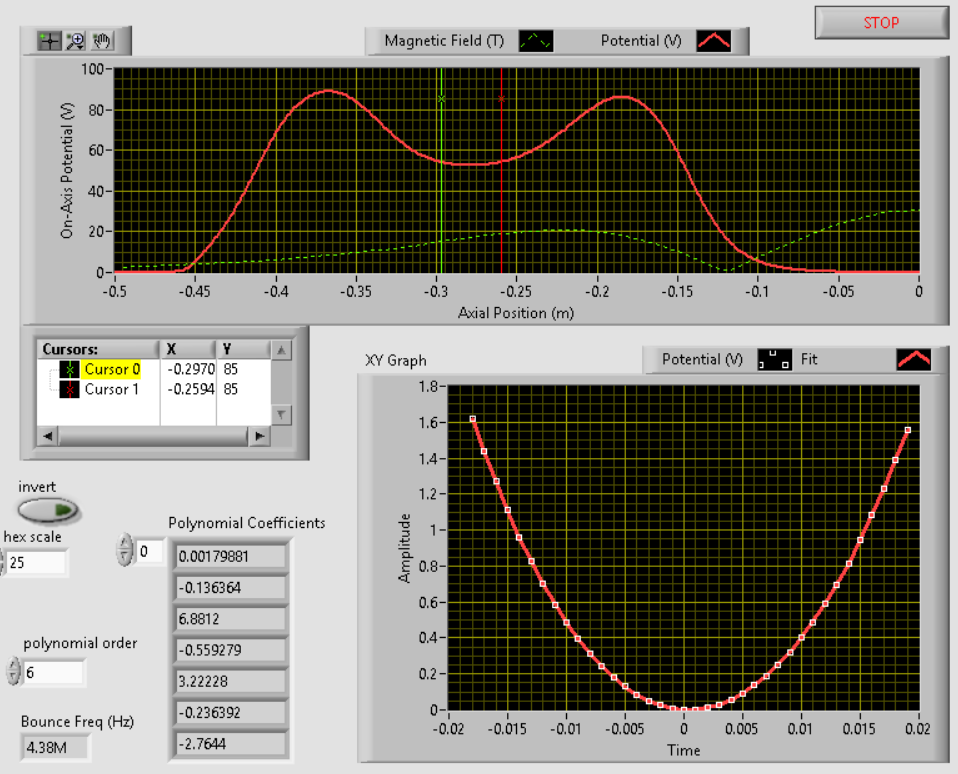Click the hex scale value field
958x774 pixels.
(38, 563)
